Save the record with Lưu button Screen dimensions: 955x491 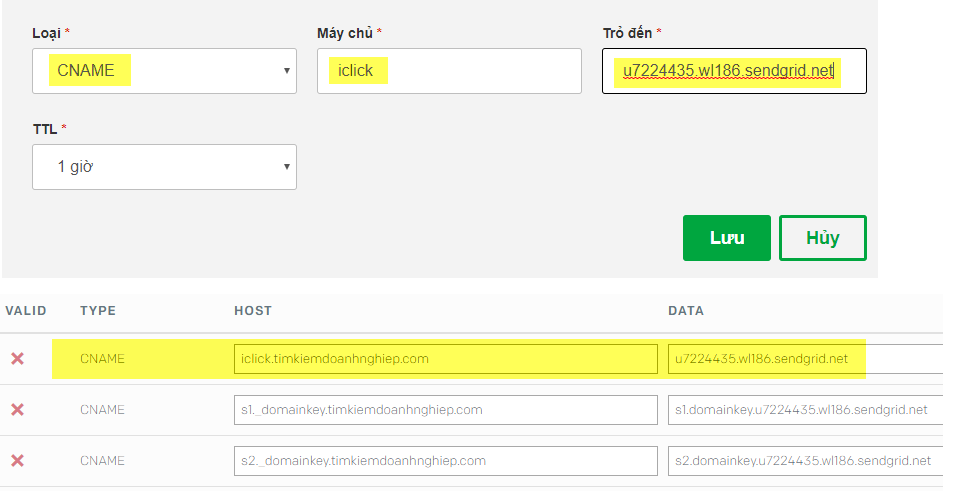[x=727, y=238]
